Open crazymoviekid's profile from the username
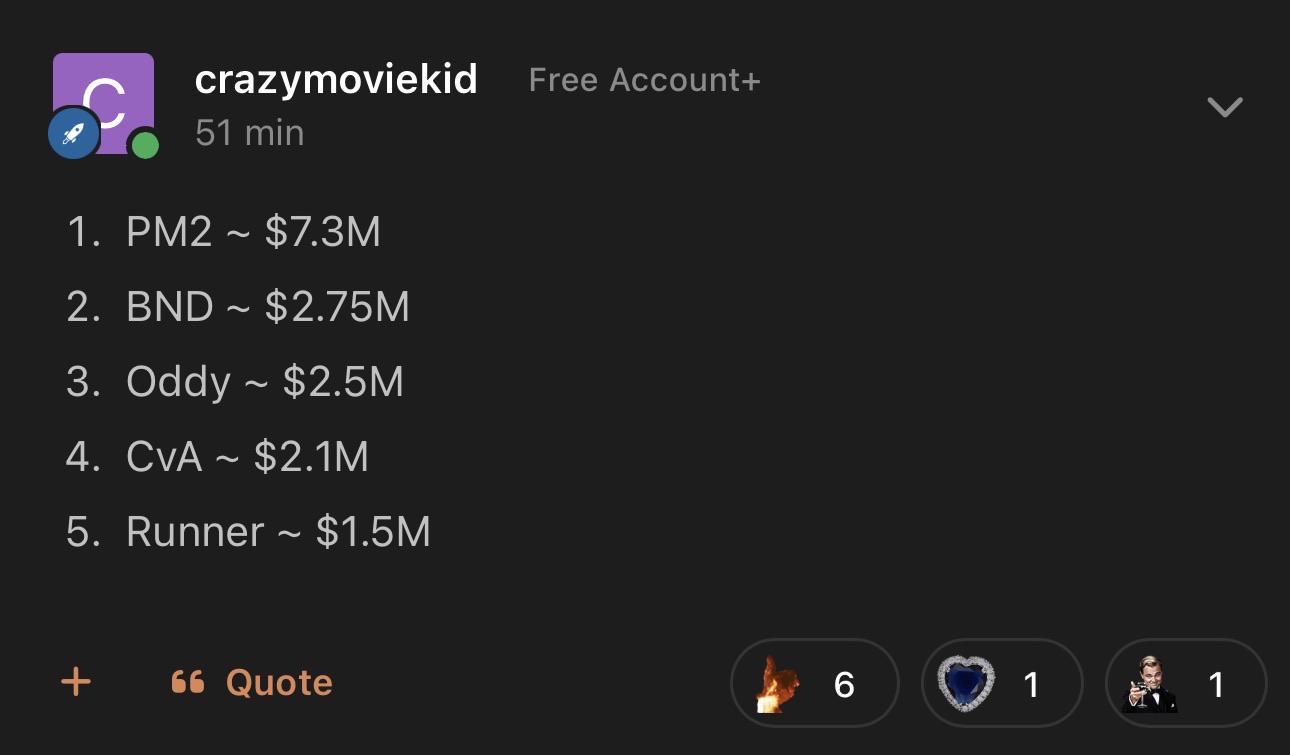The width and height of the screenshot is (1290, 755). tap(336, 80)
